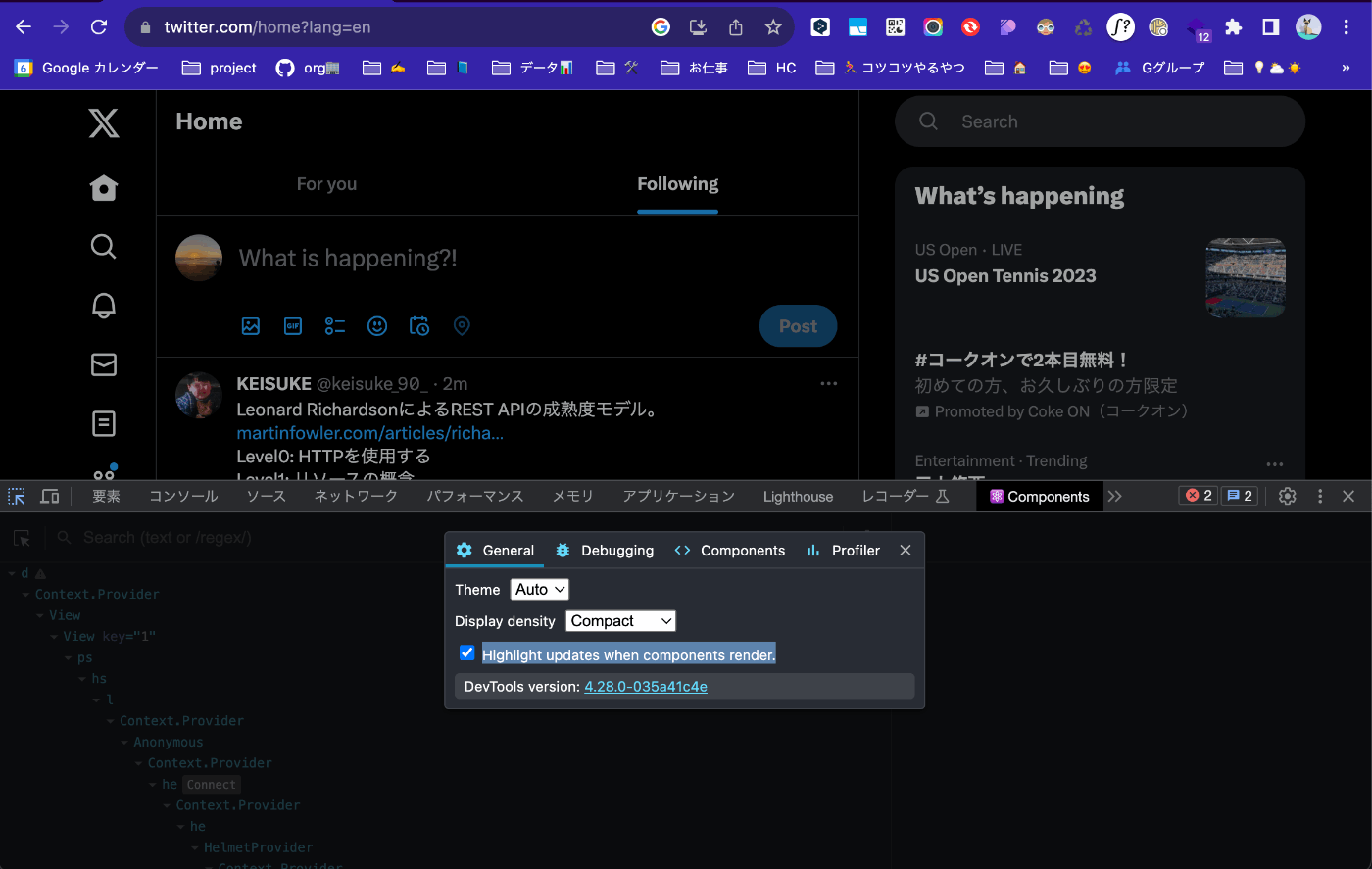
Task: Open DevTools three-dot customize menu
Action: click(x=1320, y=496)
